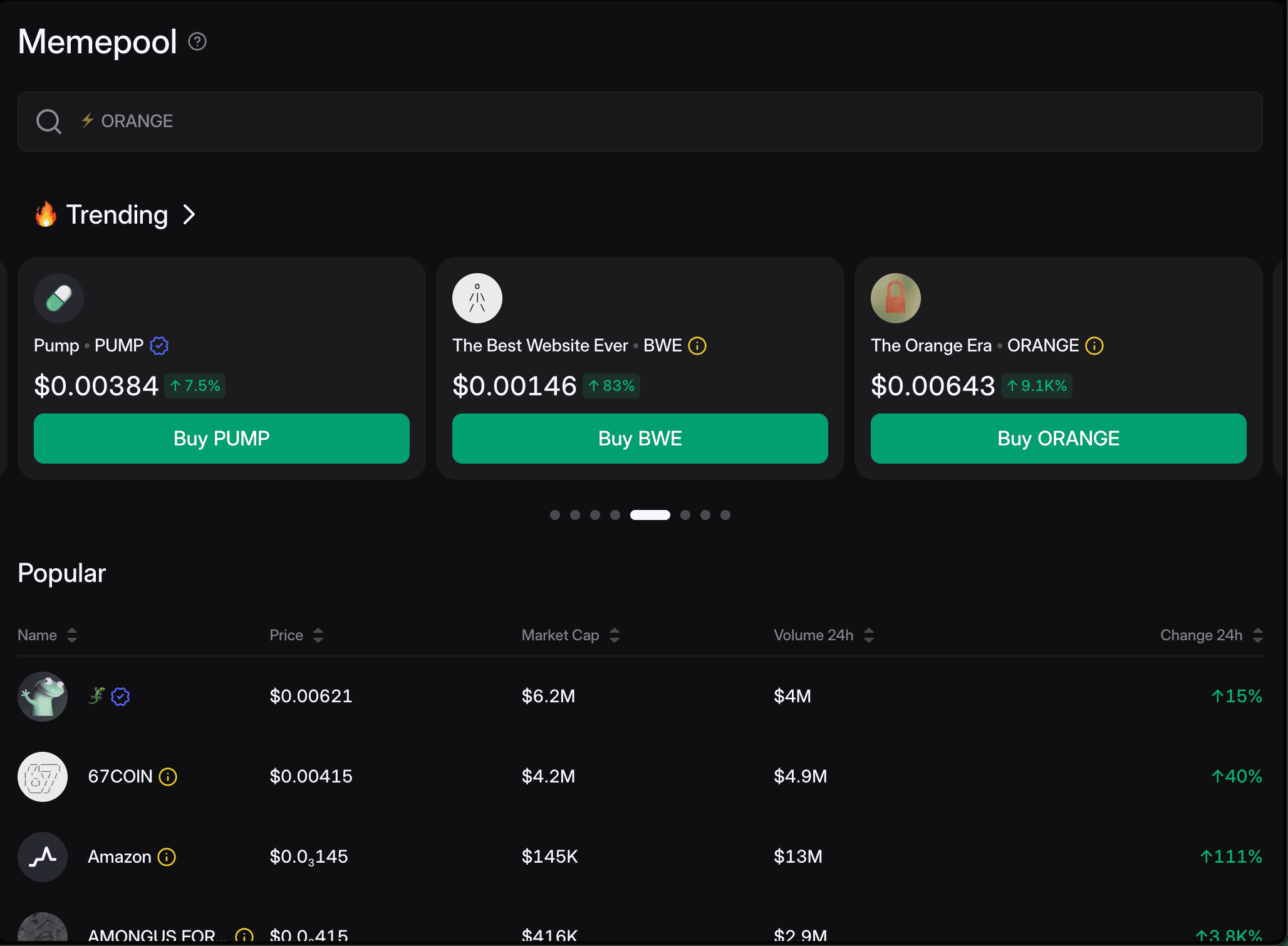Click the BWE token avatar icon
Image resolution: width=1288 pixels, height=946 pixels.
point(477,298)
